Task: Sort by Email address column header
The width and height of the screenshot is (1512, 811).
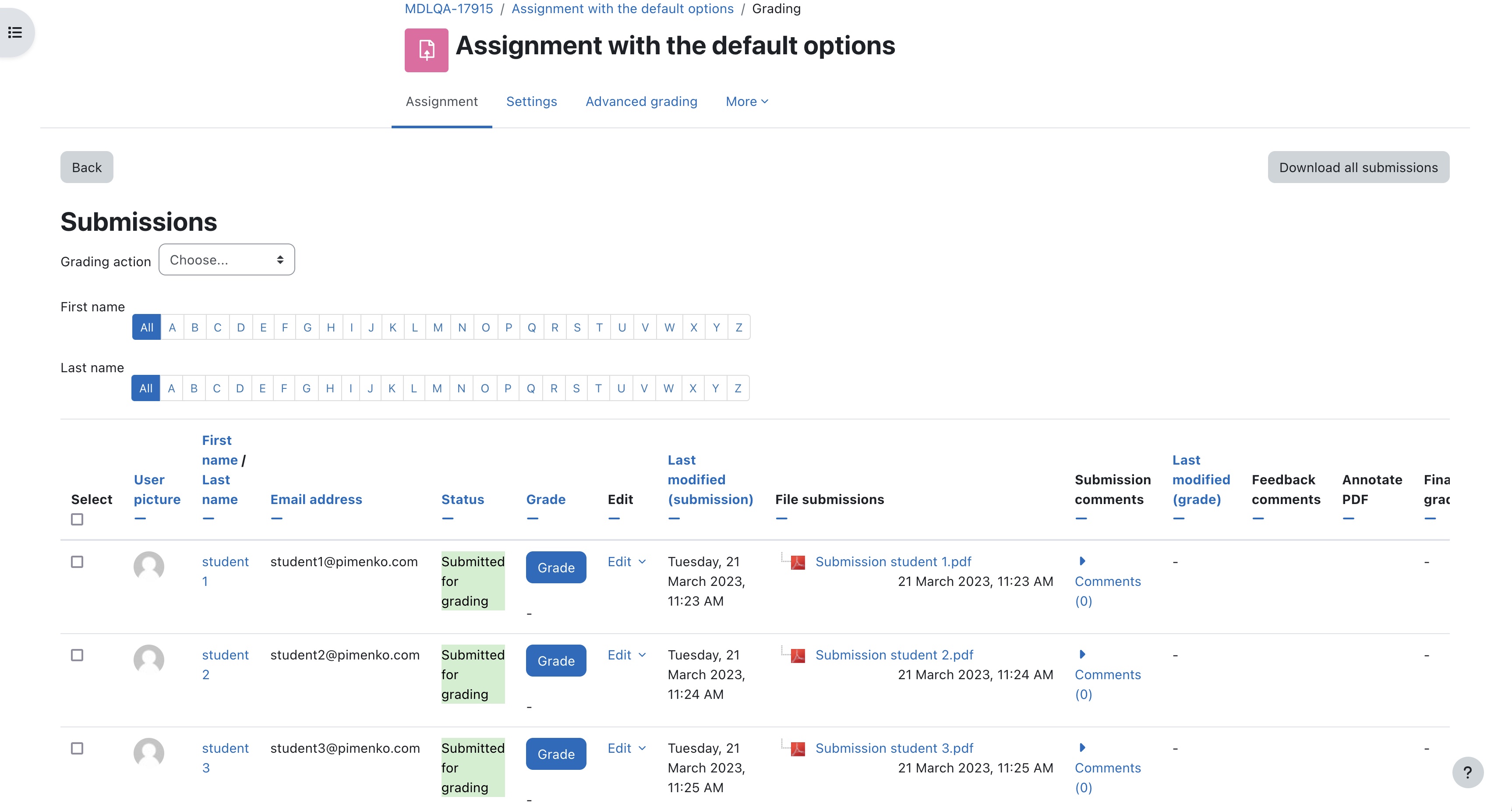Action: (316, 499)
